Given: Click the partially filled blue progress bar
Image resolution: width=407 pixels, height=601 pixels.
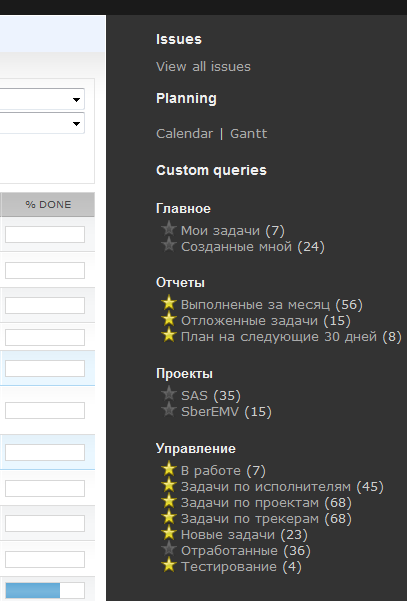Looking at the screenshot, I should click(x=45, y=590).
